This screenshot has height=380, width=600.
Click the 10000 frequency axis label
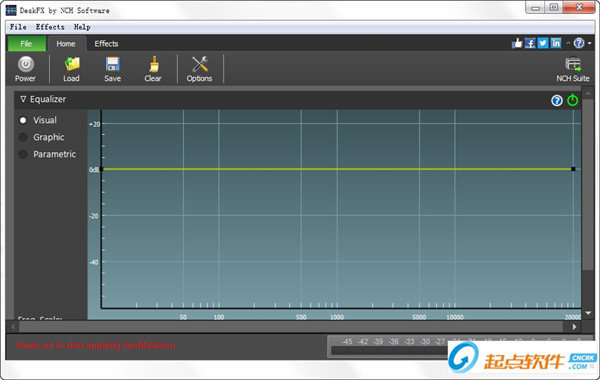(455, 317)
